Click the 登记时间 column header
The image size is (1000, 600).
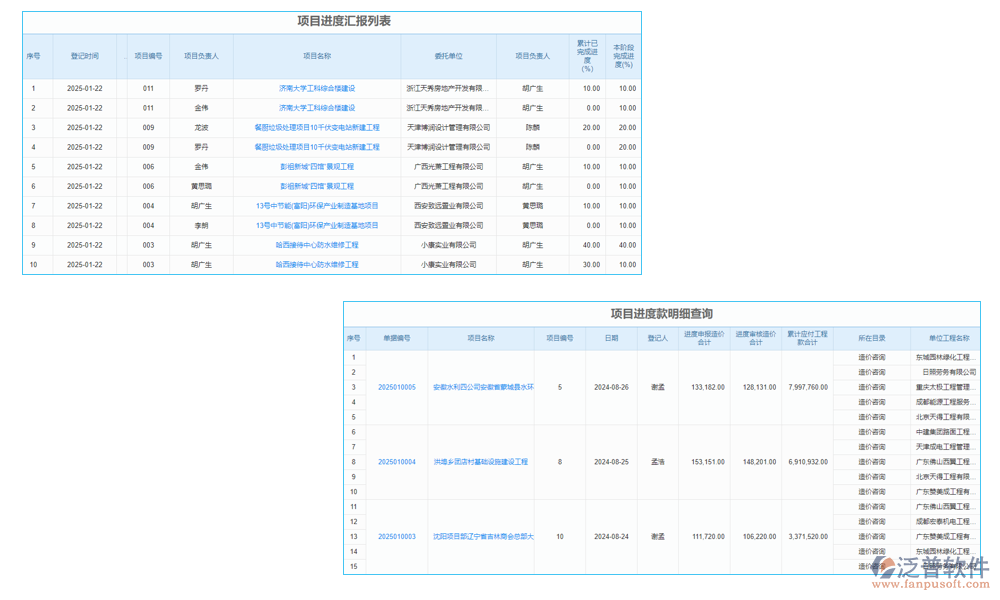point(84,56)
